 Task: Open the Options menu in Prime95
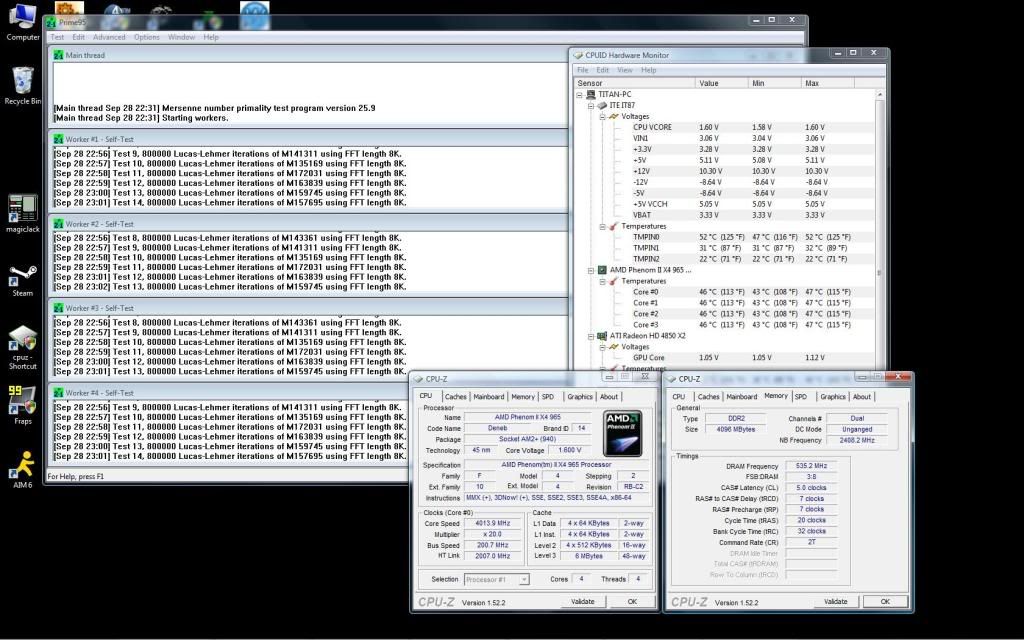click(x=147, y=37)
